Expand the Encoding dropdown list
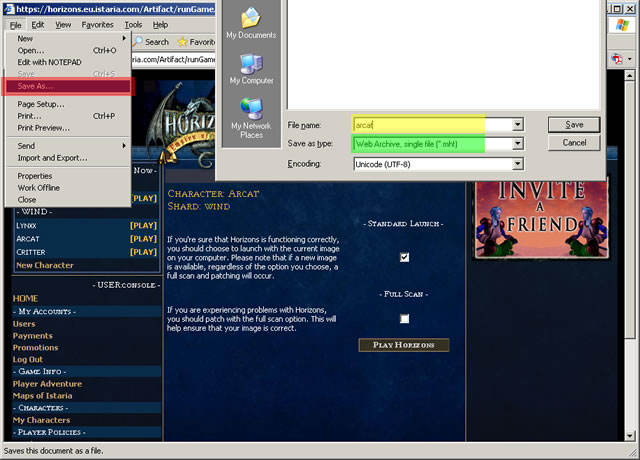This screenshot has width=640, height=460. pos(517,162)
